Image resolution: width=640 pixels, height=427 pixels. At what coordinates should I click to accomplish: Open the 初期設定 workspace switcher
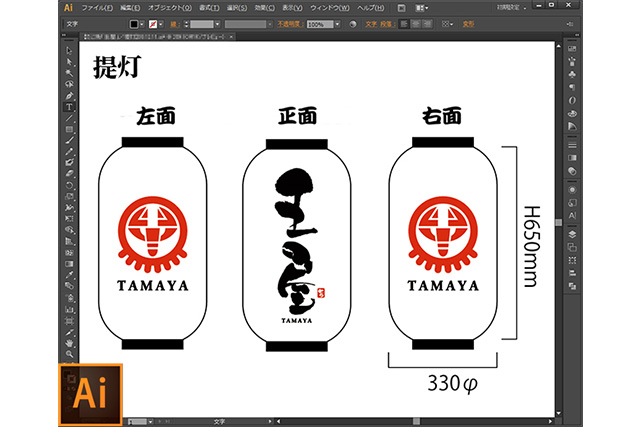coord(511,8)
